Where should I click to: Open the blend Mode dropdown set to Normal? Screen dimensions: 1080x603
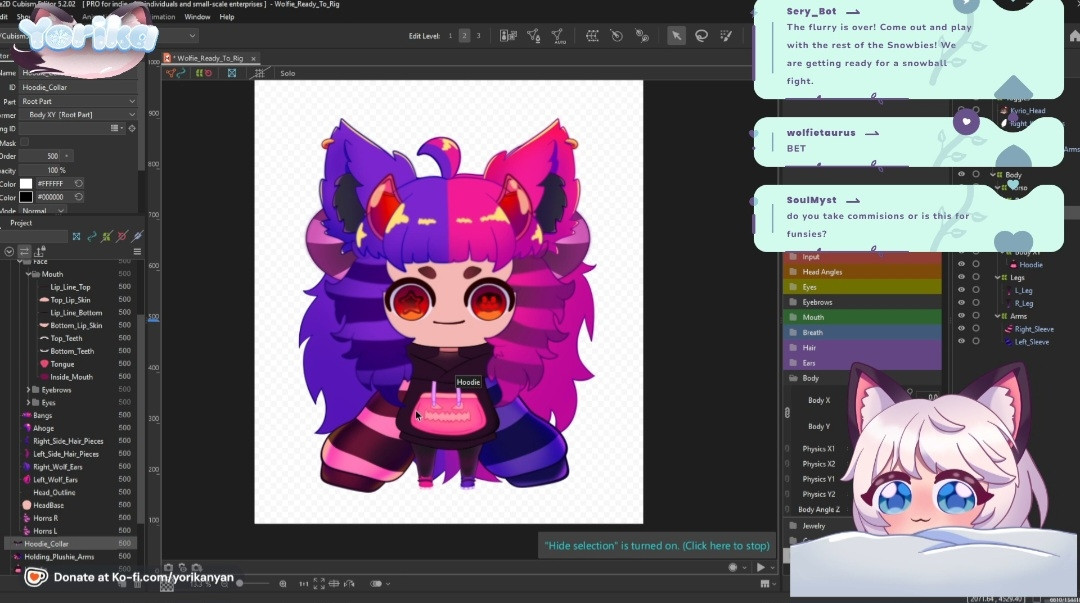coord(42,210)
